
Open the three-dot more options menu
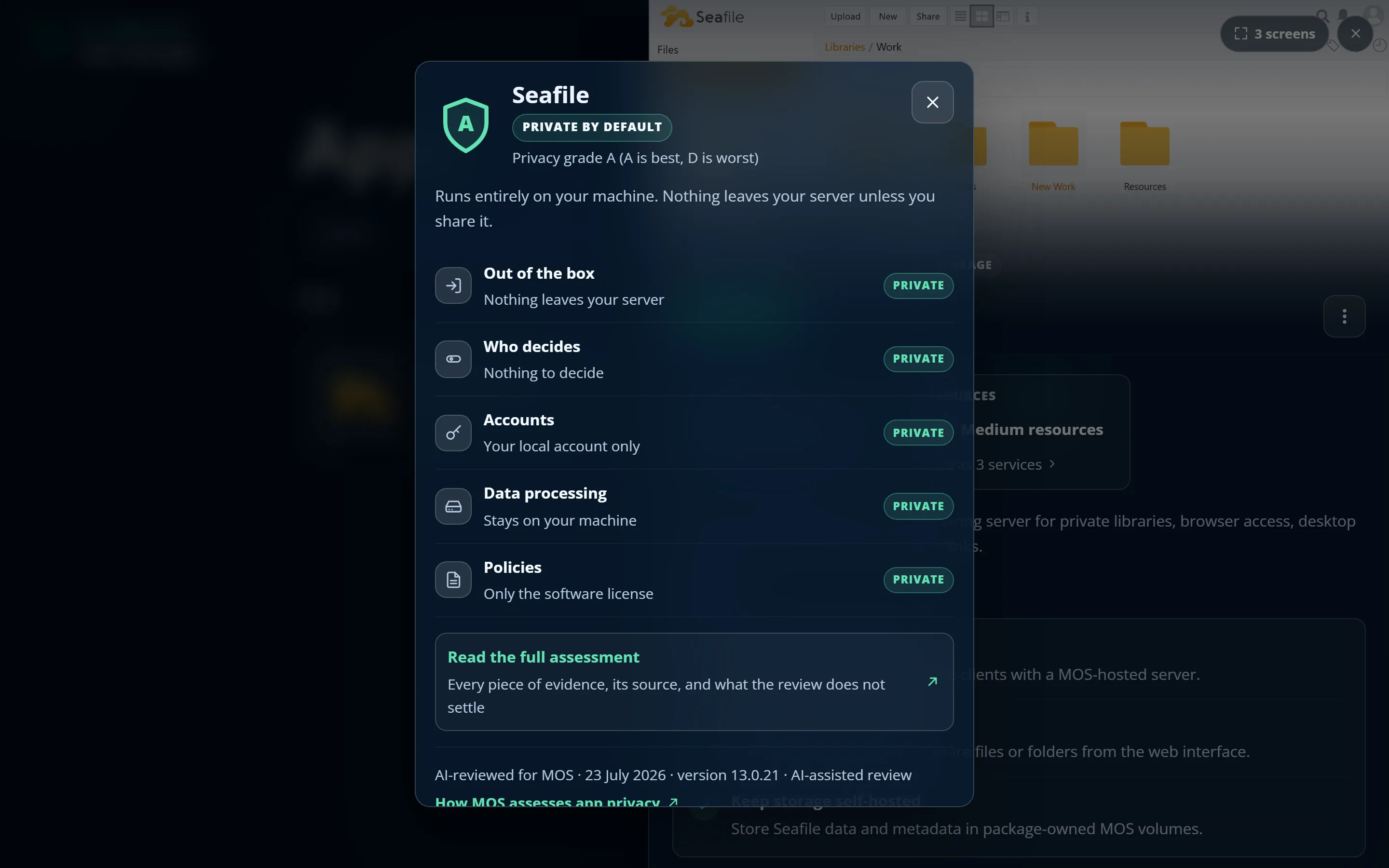coord(1344,316)
